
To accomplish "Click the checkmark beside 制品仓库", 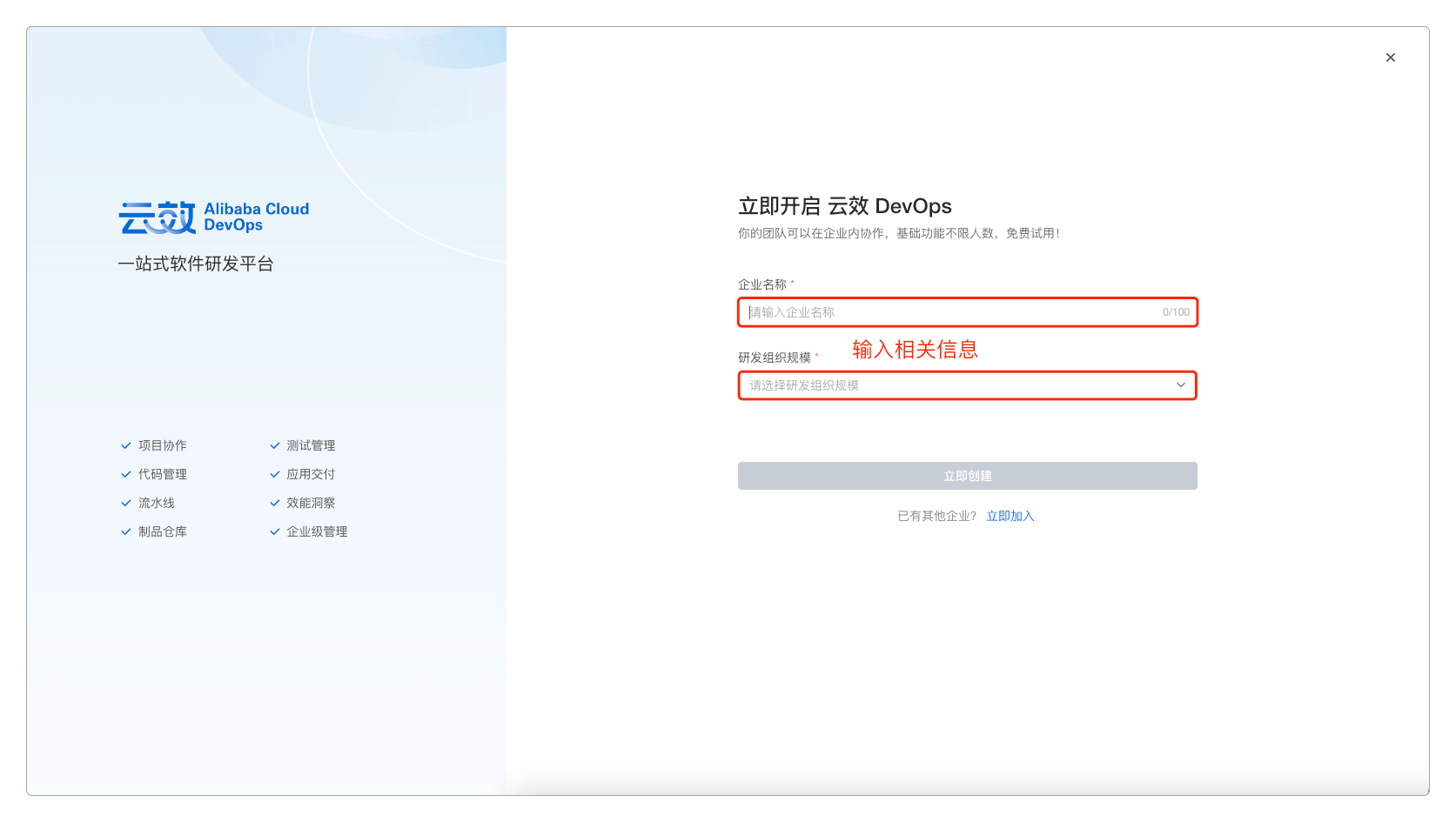I will [126, 531].
